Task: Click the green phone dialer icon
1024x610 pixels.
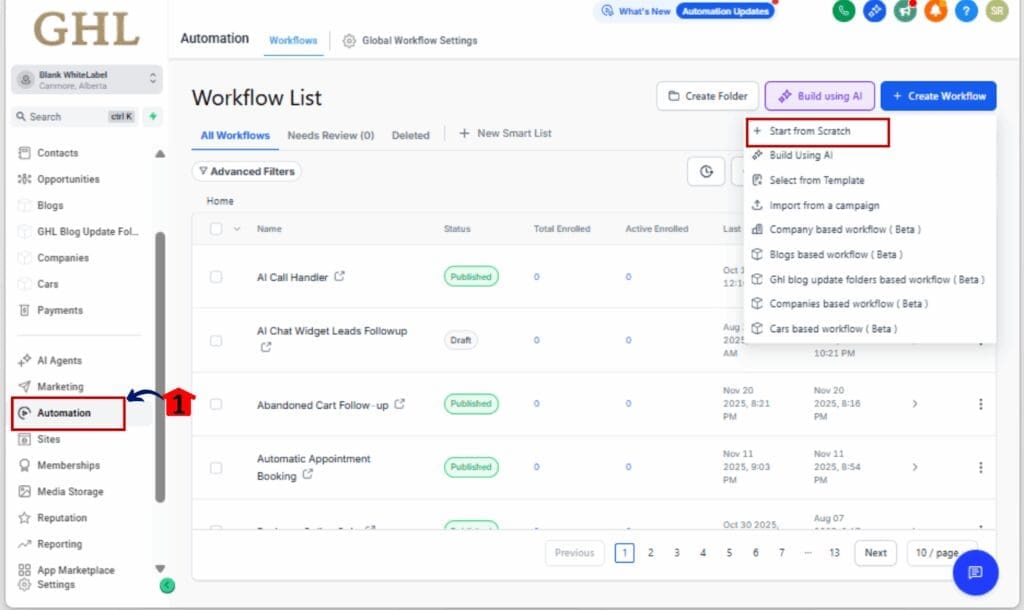Action: [844, 11]
